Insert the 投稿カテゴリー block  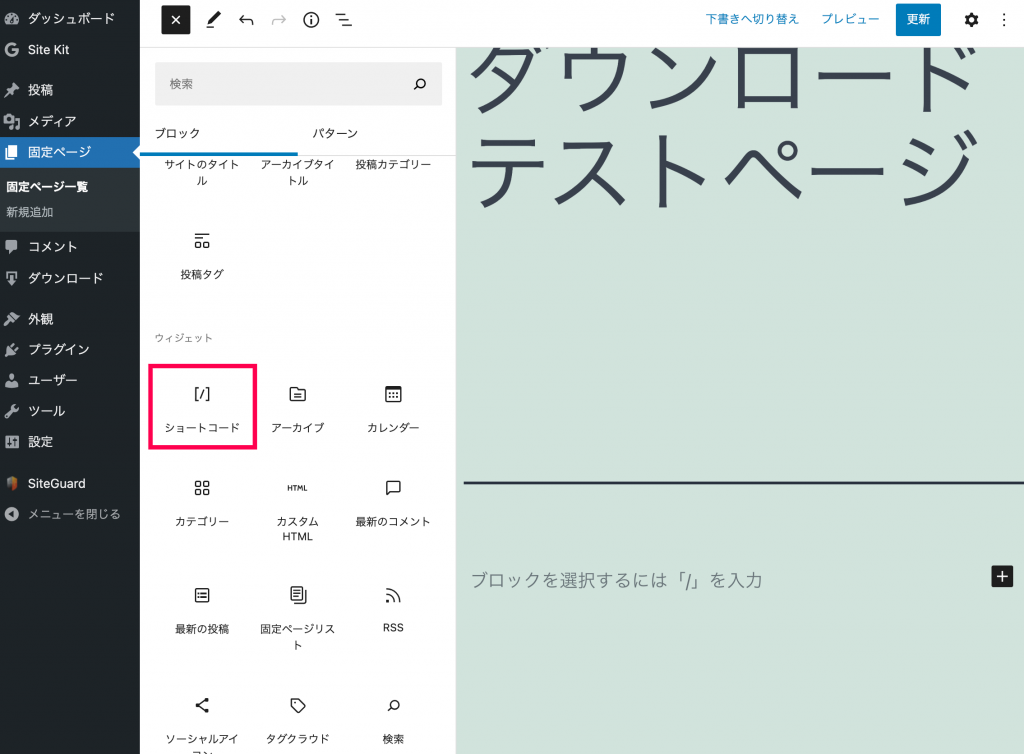393,165
